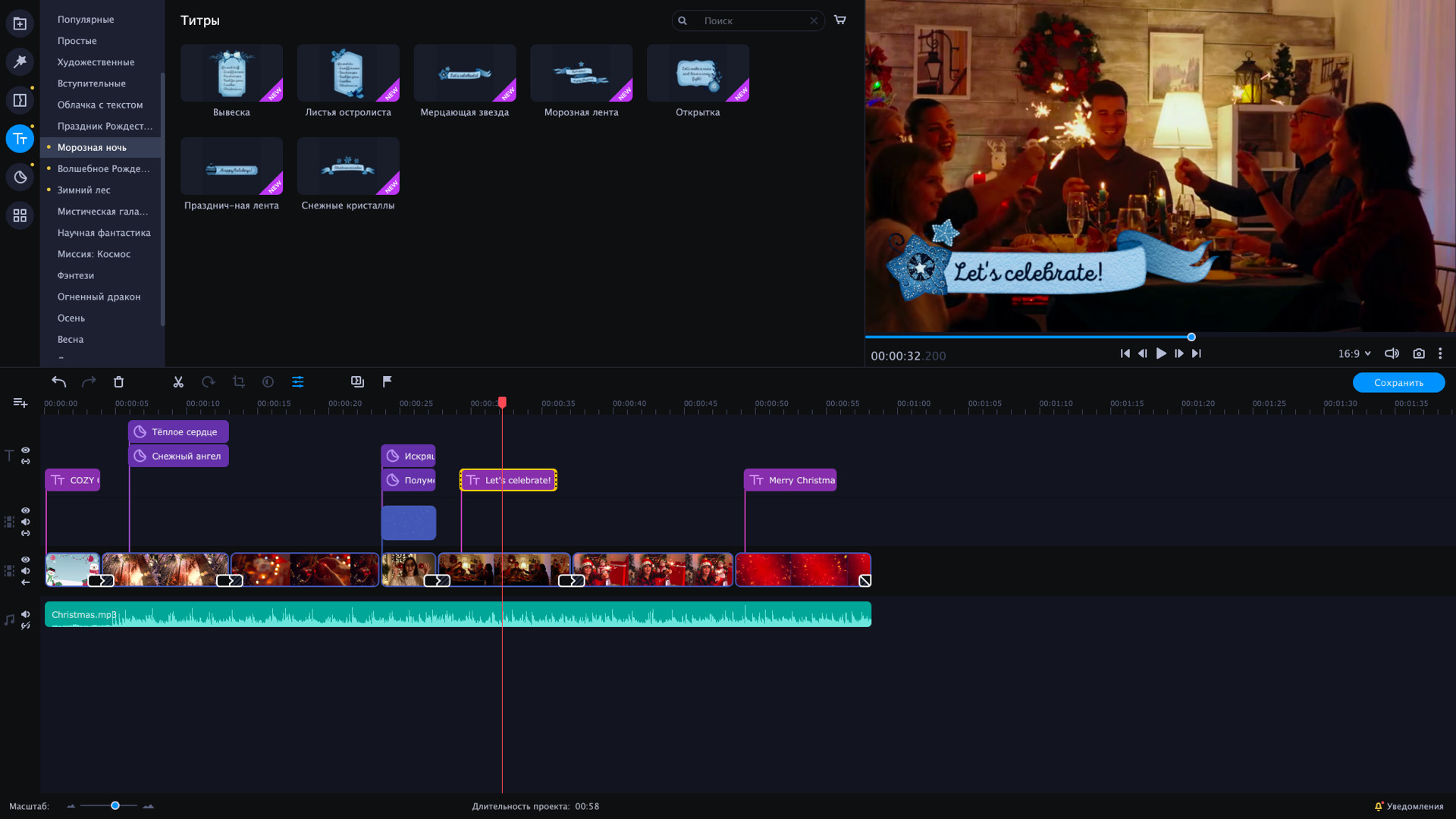Open the store cart icon near search

(840, 20)
